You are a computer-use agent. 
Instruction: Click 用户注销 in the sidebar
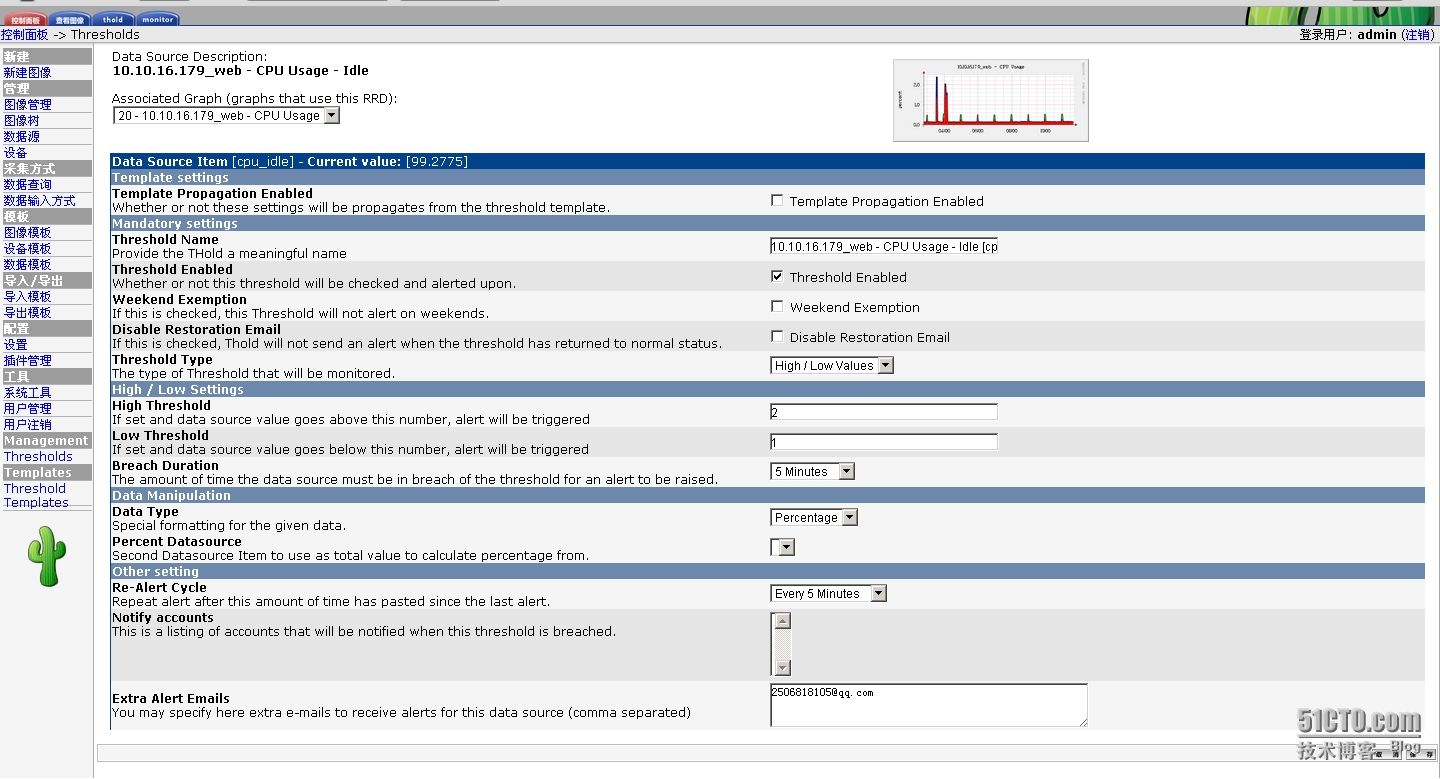[x=27, y=424]
